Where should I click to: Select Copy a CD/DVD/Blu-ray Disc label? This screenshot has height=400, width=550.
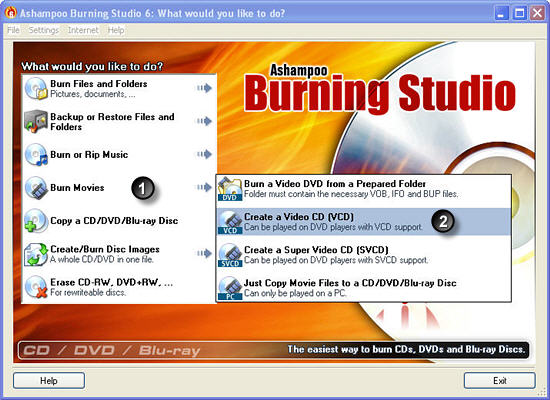tap(114, 221)
